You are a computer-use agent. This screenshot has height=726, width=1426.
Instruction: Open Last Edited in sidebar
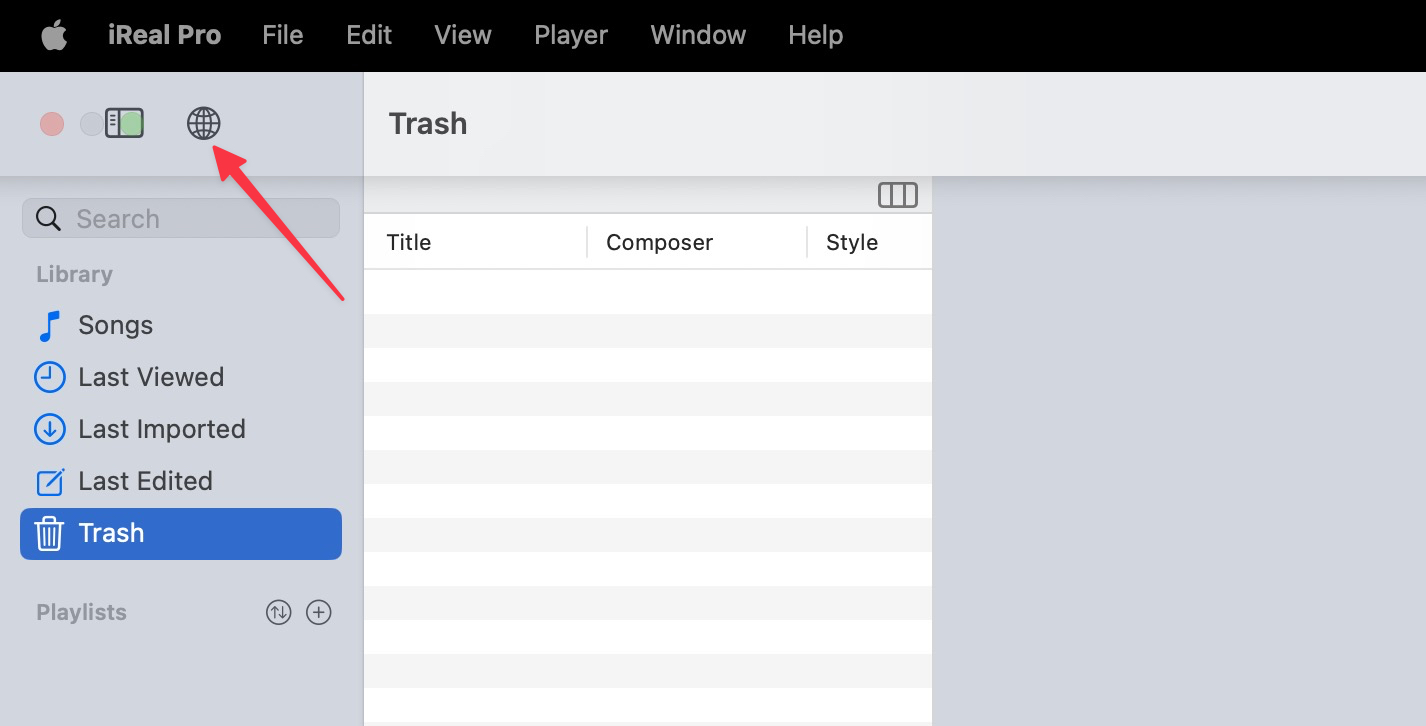tap(145, 481)
